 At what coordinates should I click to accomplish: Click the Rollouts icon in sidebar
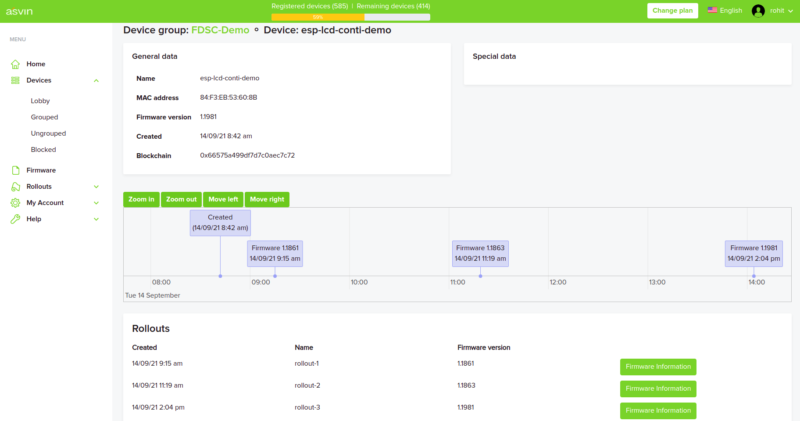16,187
